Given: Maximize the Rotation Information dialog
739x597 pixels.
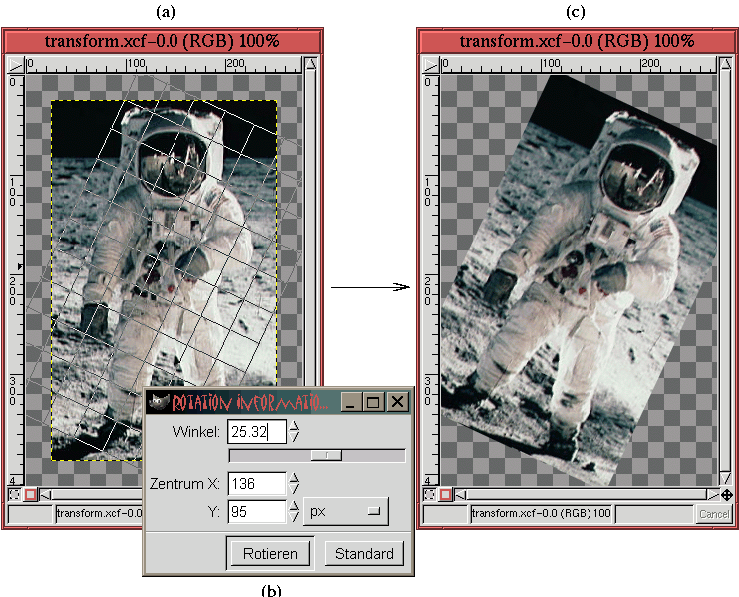Looking at the screenshot, I should pos(373,402).
